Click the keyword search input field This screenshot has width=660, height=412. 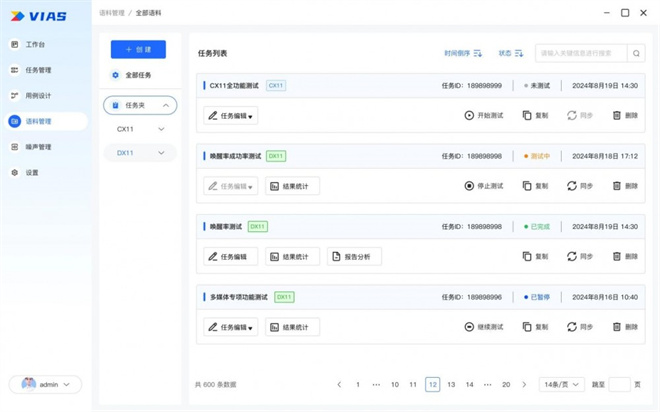pos(580,53)
